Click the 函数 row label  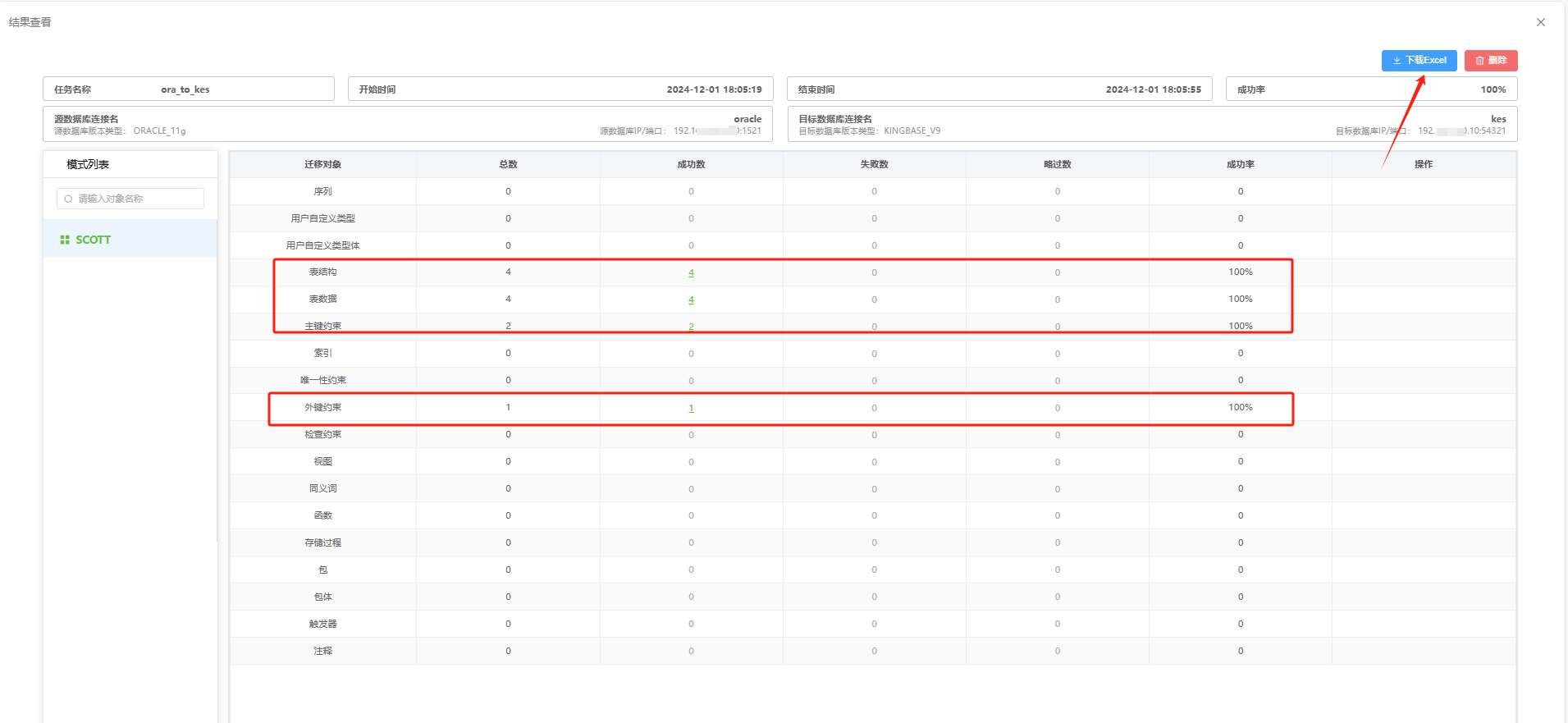click(323, 515)
